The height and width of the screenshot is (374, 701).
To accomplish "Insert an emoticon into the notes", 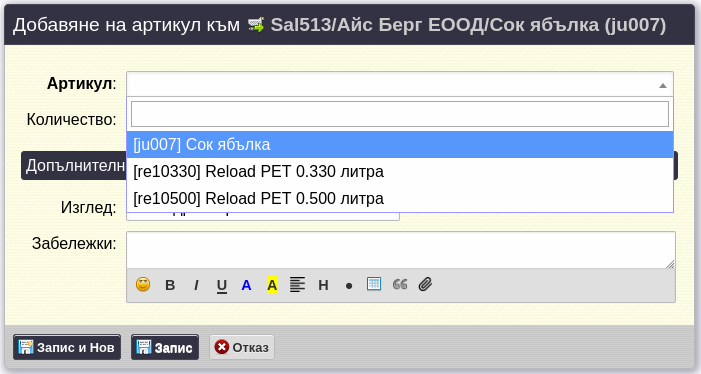I will click(143, 285).
